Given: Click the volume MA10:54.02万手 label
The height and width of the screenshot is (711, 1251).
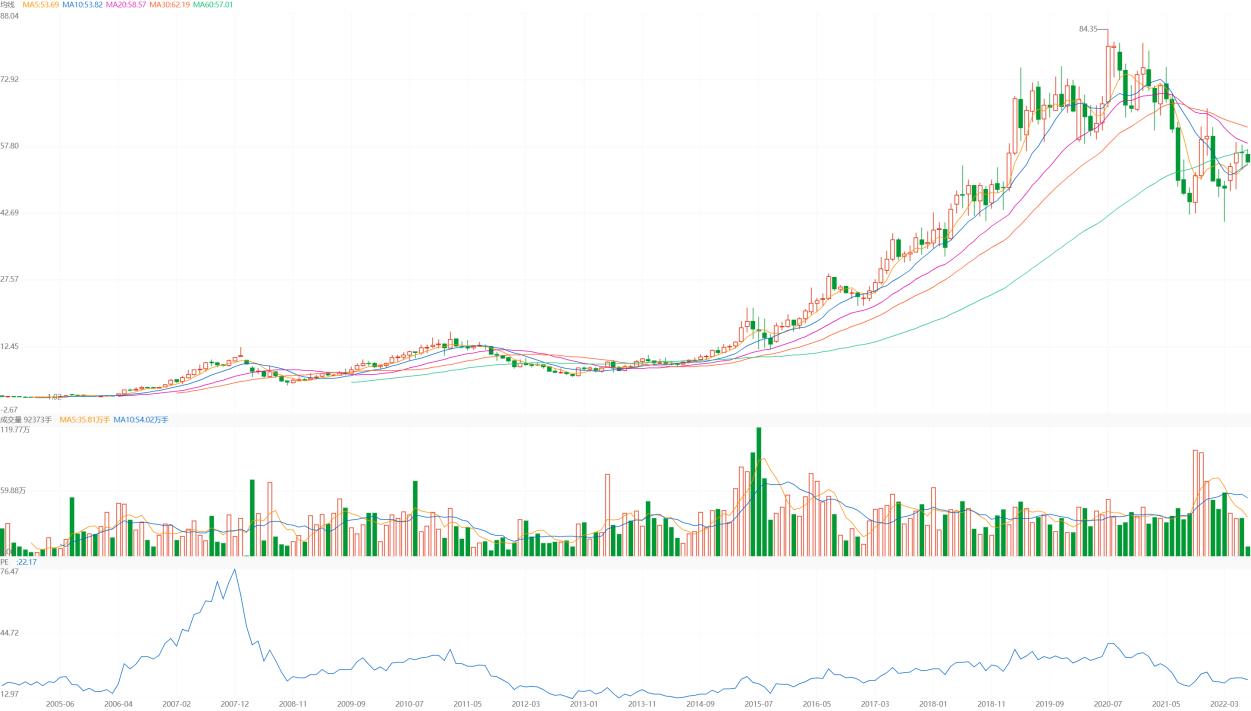Looking at the screenshot, I should coord(141,420).
